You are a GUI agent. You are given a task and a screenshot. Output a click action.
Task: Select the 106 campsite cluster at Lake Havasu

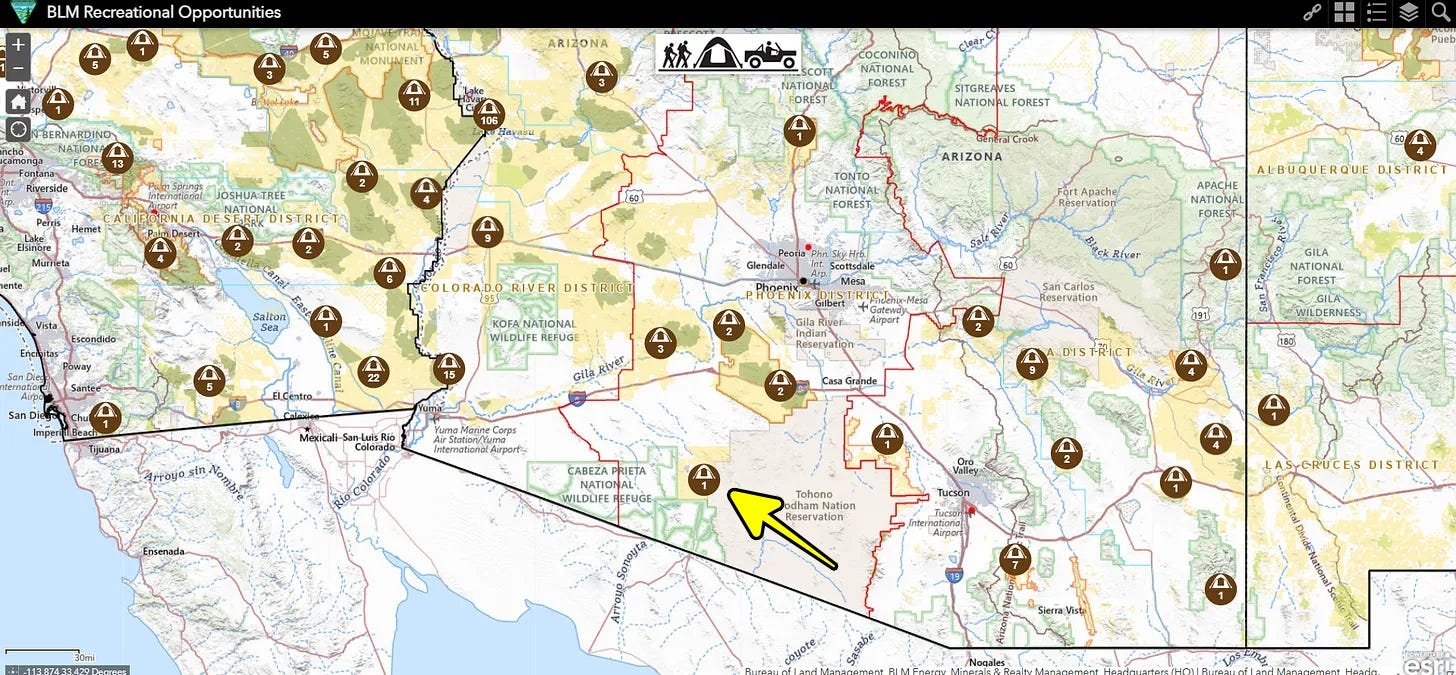pos(488,114)
